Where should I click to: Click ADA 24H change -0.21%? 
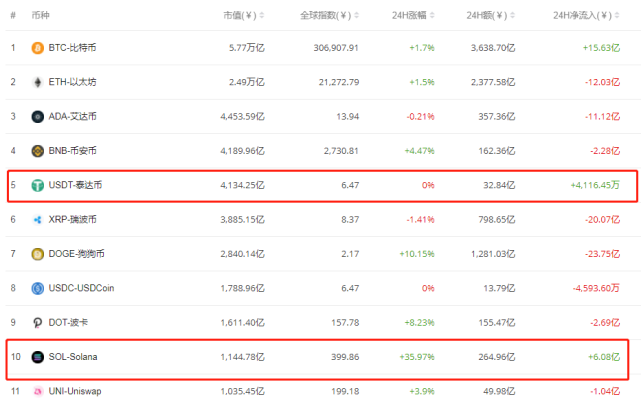point(420,117)
